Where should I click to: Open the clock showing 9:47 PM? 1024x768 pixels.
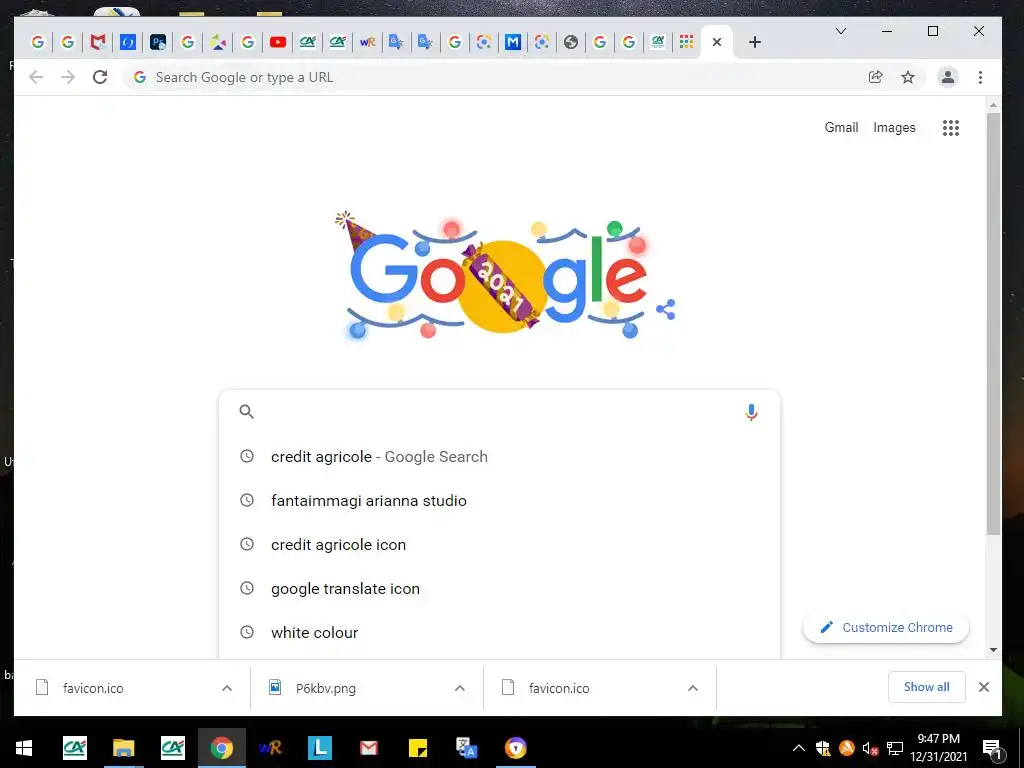coord(938,748)
